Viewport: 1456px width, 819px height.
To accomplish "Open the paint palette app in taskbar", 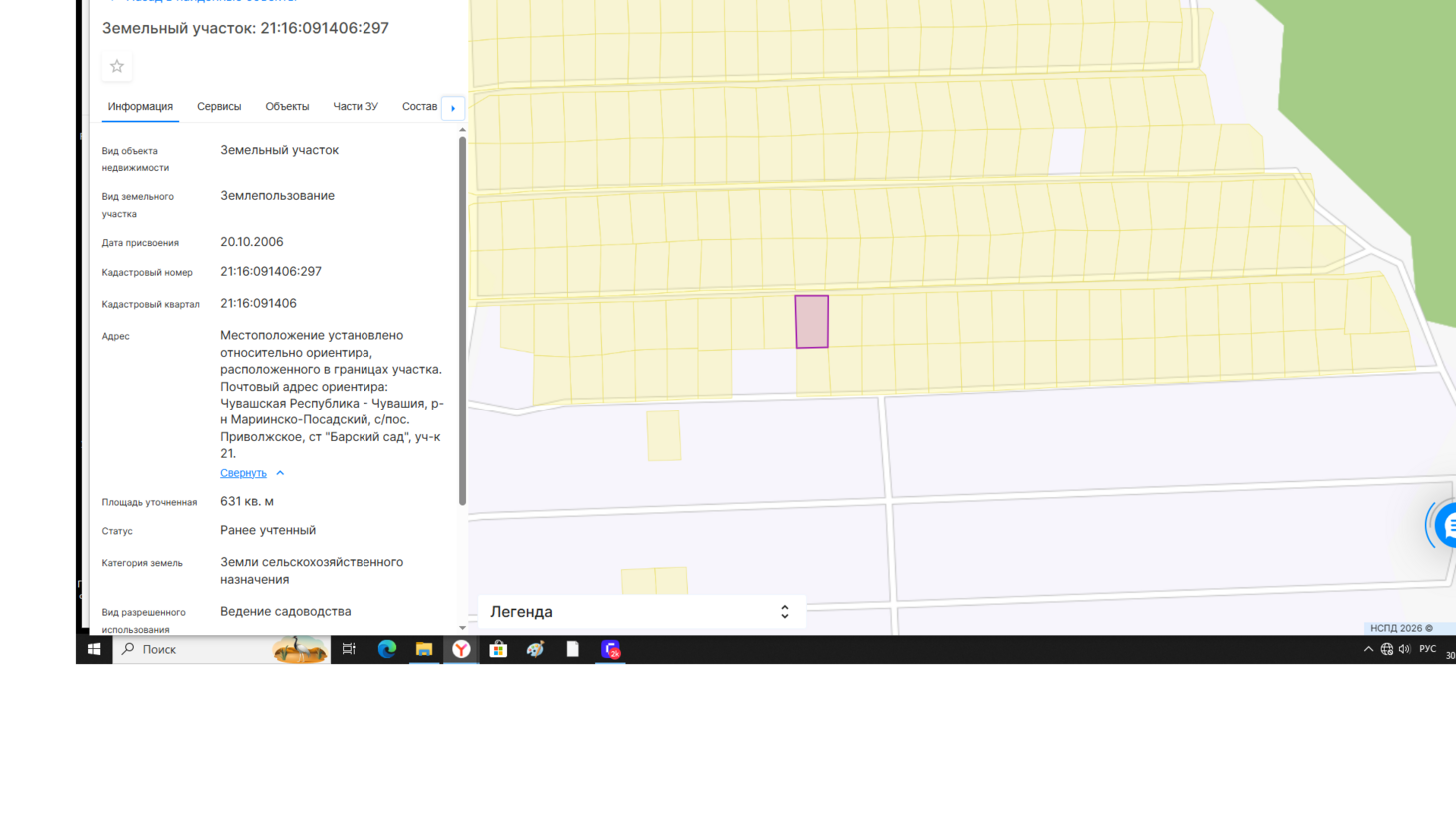I will tap(535, 650).
